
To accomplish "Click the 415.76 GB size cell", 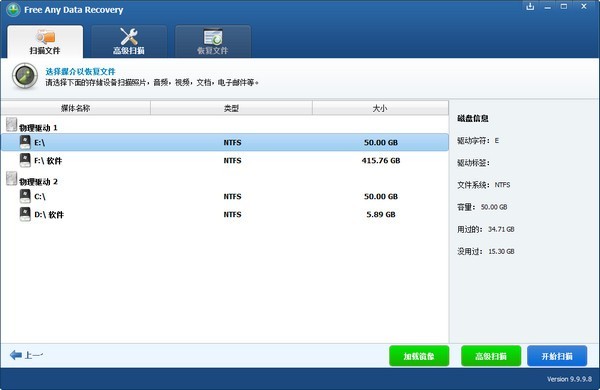I will coord(381,160).
